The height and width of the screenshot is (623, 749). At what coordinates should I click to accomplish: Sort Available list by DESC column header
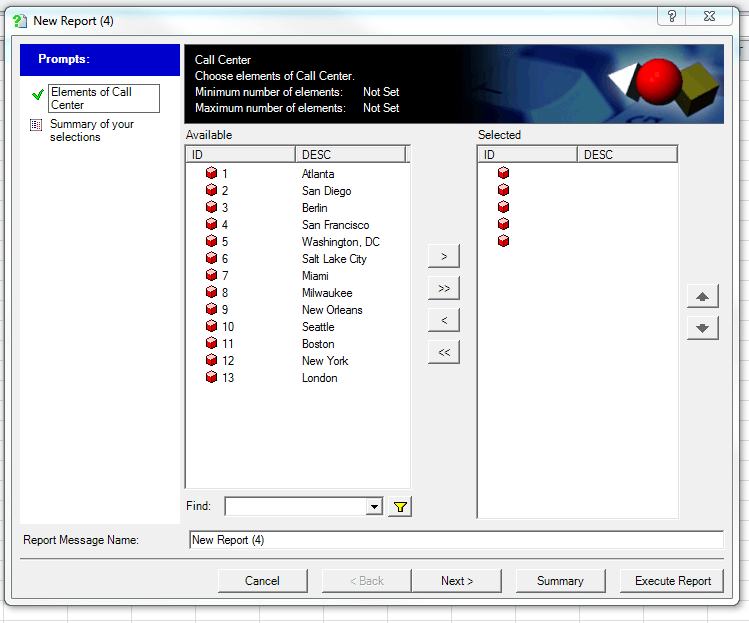350,155
